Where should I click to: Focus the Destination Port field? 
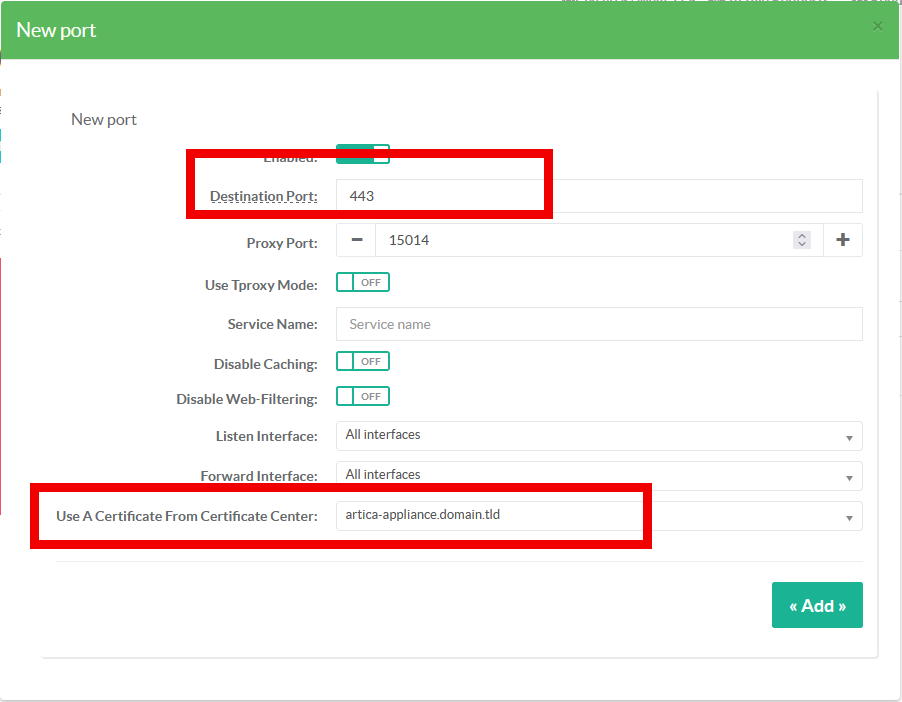pyautogui.click(x=598, y=196)
